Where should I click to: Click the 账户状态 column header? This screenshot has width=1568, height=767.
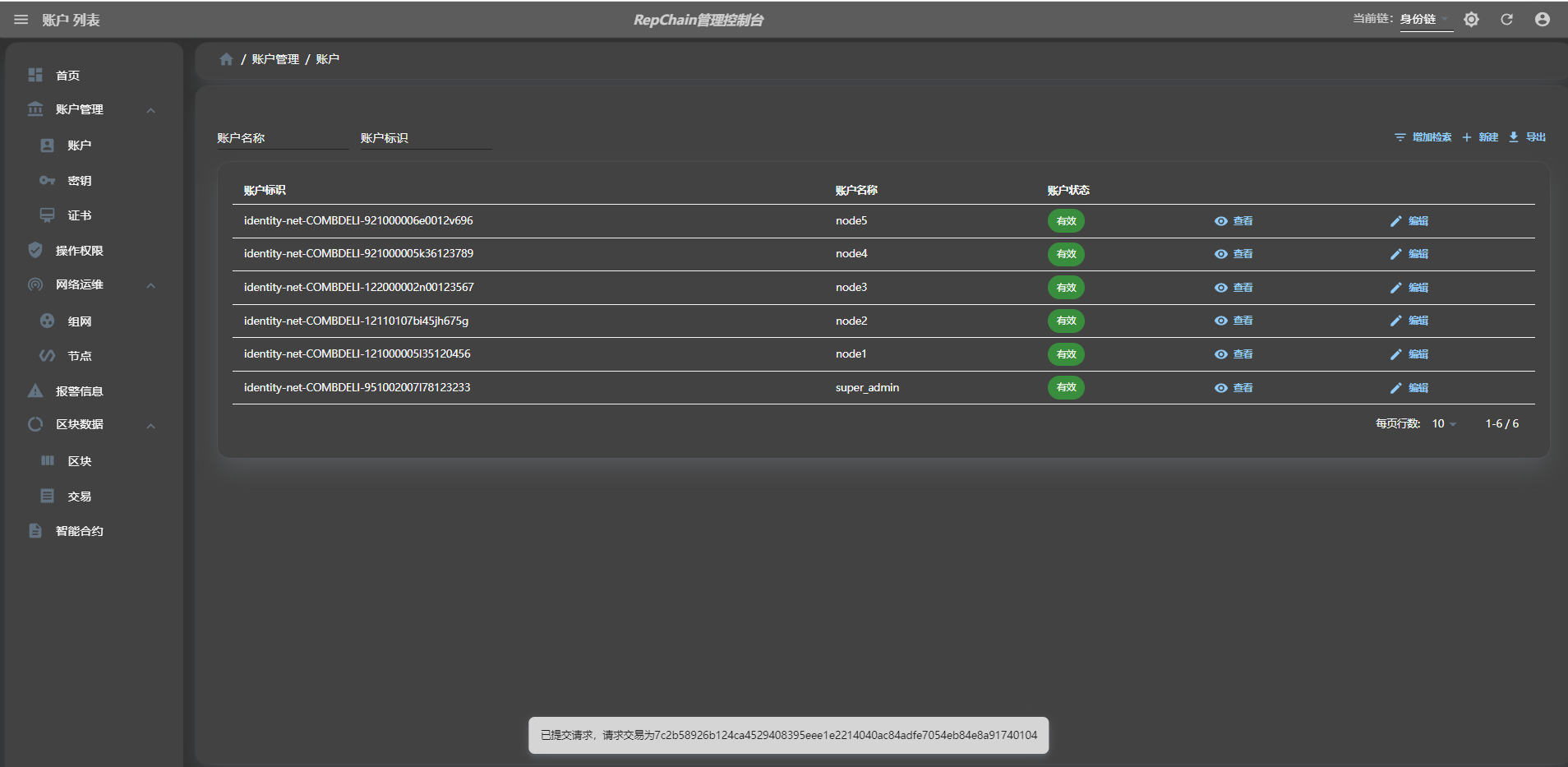coord(1068,190)
